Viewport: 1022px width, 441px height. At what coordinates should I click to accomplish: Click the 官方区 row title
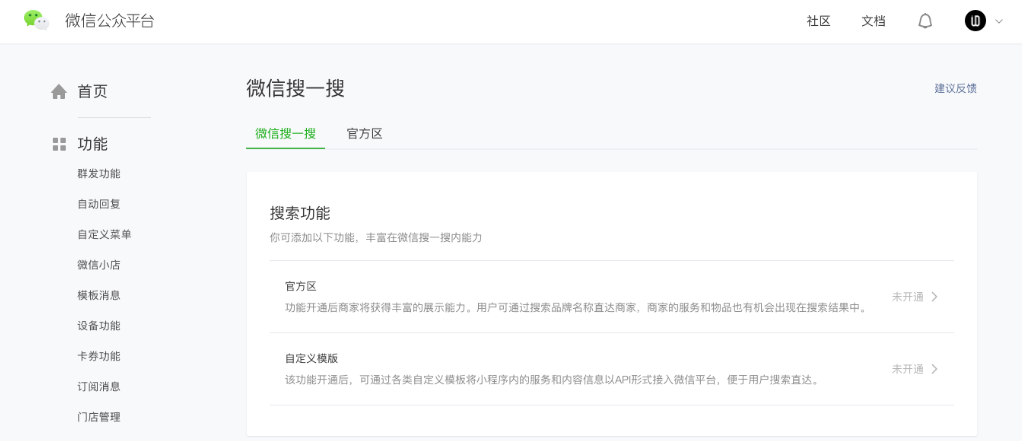pyautogui.click(x=300, y=286)
